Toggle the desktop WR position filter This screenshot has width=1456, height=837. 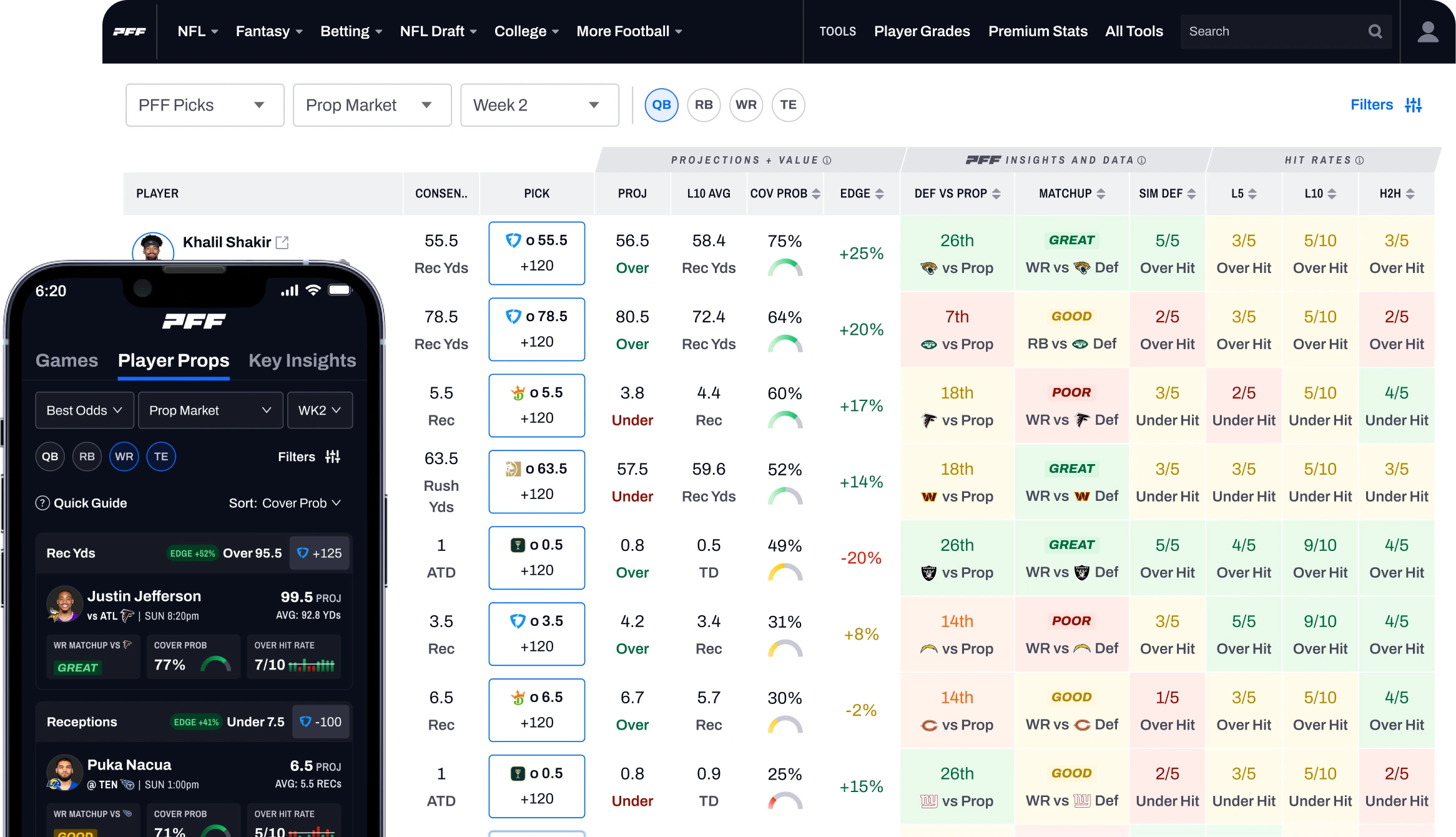pos(746,105)
